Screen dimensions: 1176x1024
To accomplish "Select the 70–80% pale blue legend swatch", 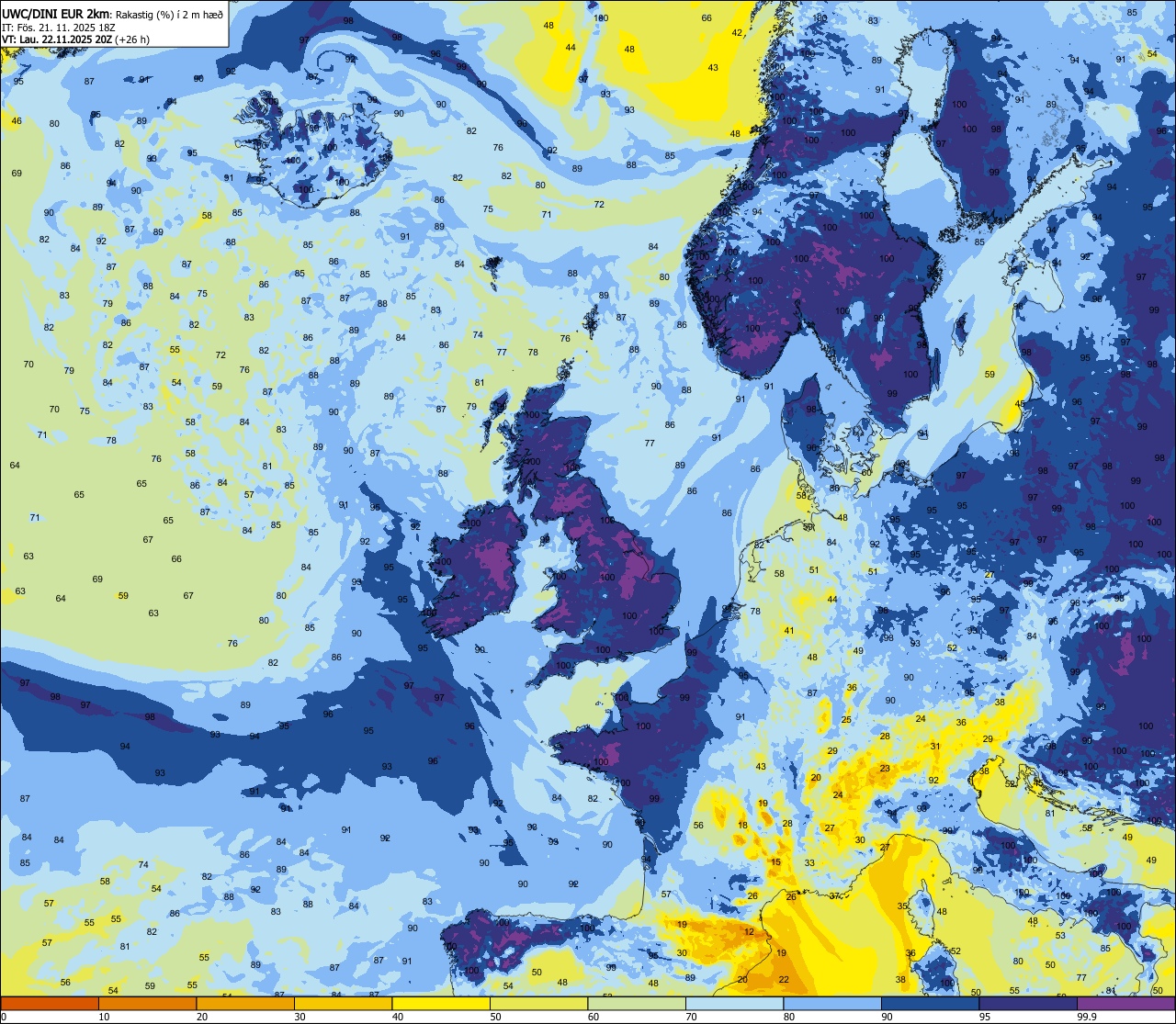I will pyautogui.click(x=734, y=1003).
